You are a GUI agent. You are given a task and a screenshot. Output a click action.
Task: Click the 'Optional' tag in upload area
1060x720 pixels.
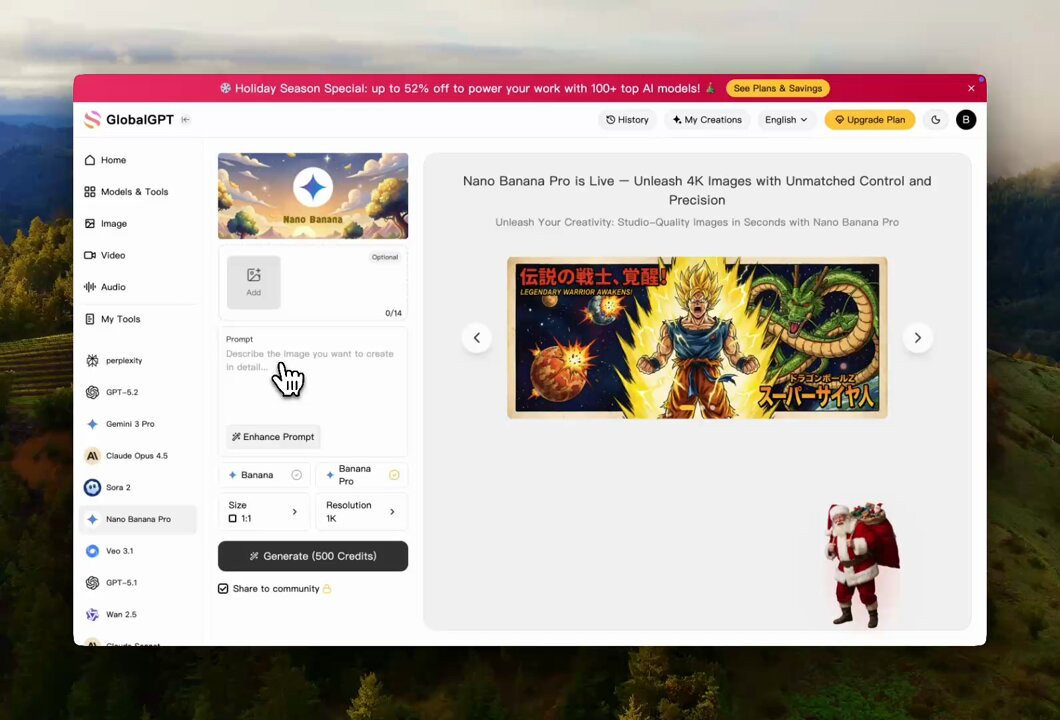[385, 258]
